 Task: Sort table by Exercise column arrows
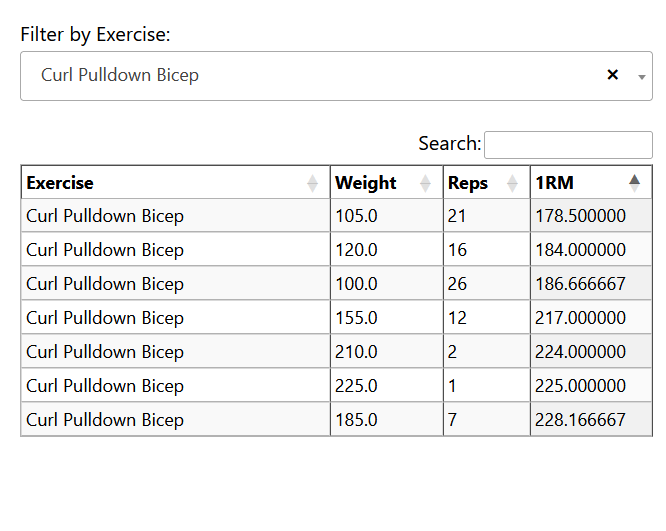point(312,184)
